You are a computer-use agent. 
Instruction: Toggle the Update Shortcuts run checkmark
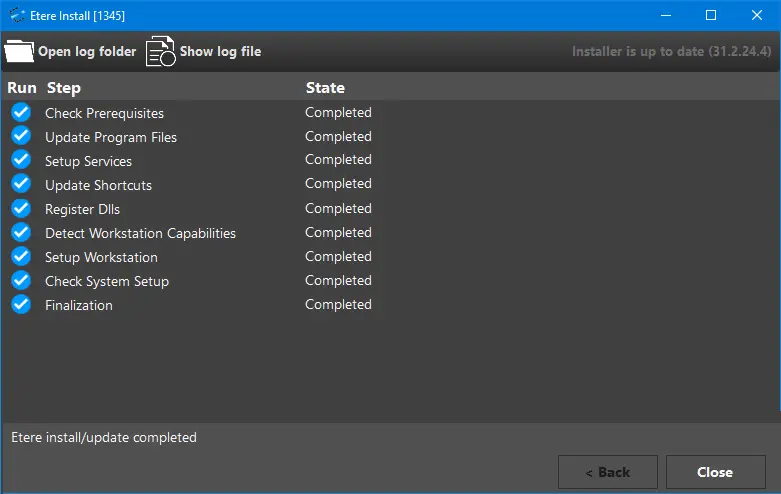(x=21, y=185)
